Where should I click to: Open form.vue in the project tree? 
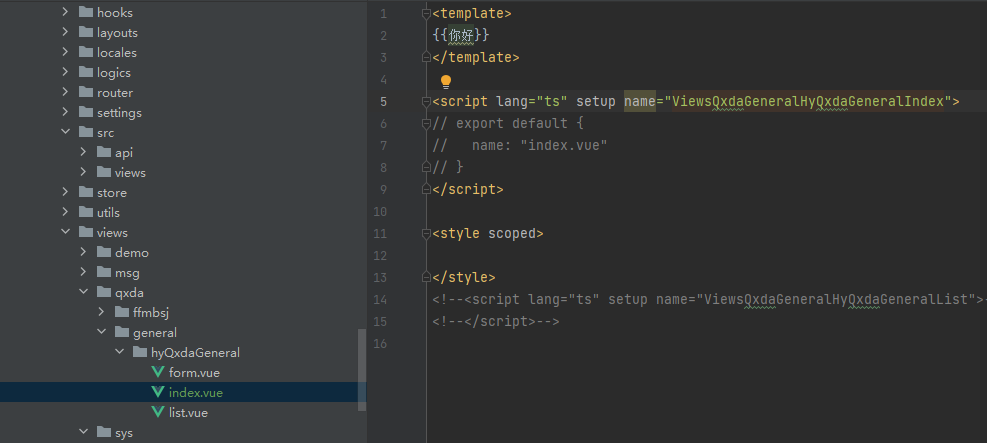[195, 373]
